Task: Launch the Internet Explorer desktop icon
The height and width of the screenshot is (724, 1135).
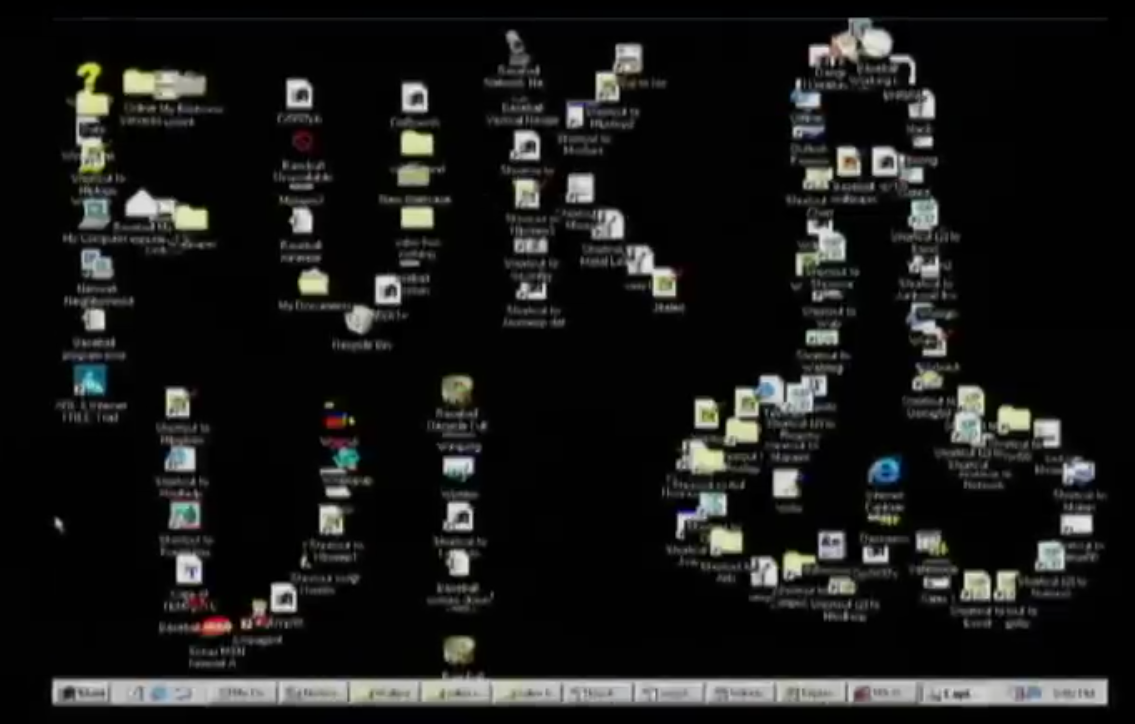Action: [x=885, y=472]
